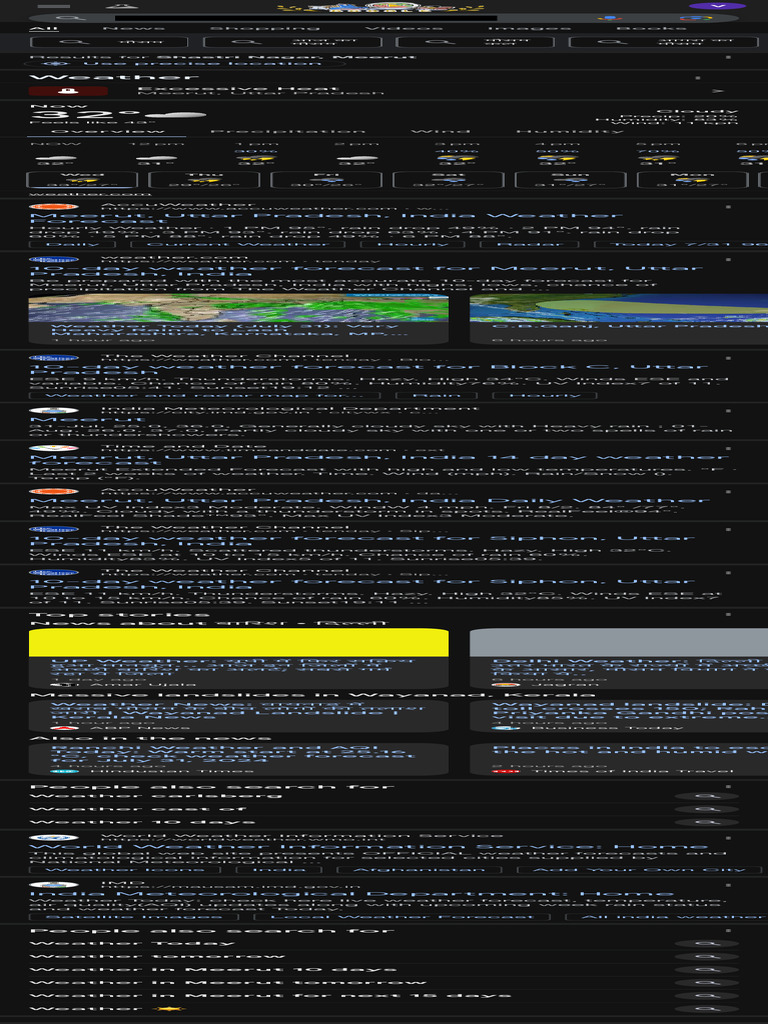Search icon beside Weather in Meerut tomorrow
Screen dimensions: 768x1024
pos(707,983)
